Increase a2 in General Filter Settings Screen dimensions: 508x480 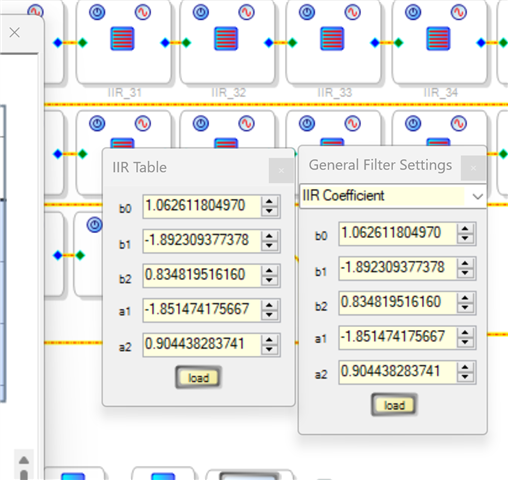(x=465, y=367)
